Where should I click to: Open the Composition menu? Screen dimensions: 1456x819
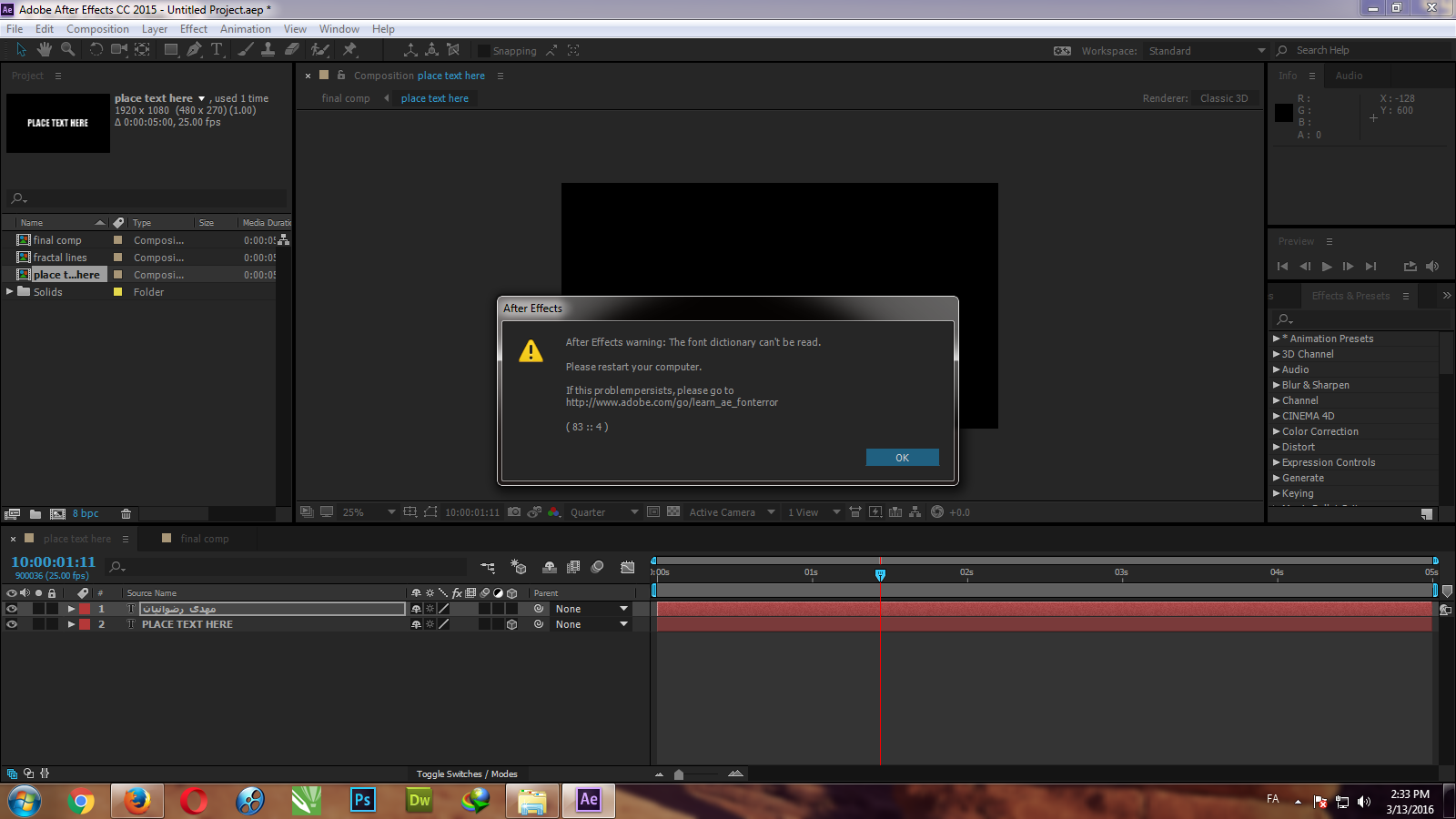pos(97,29)
